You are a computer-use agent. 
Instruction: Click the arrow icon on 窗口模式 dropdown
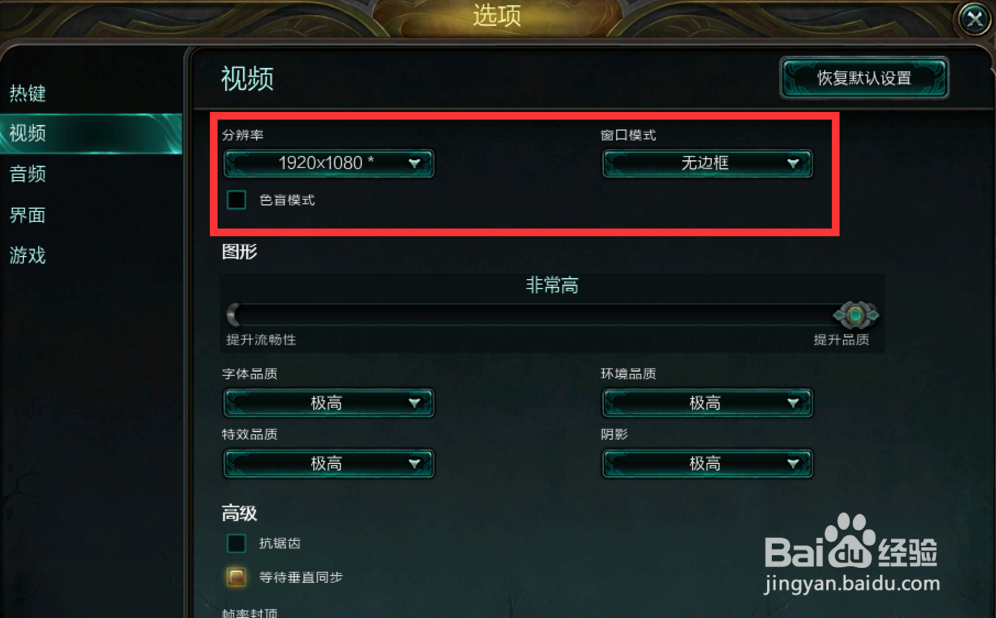[x=793, y=164]
